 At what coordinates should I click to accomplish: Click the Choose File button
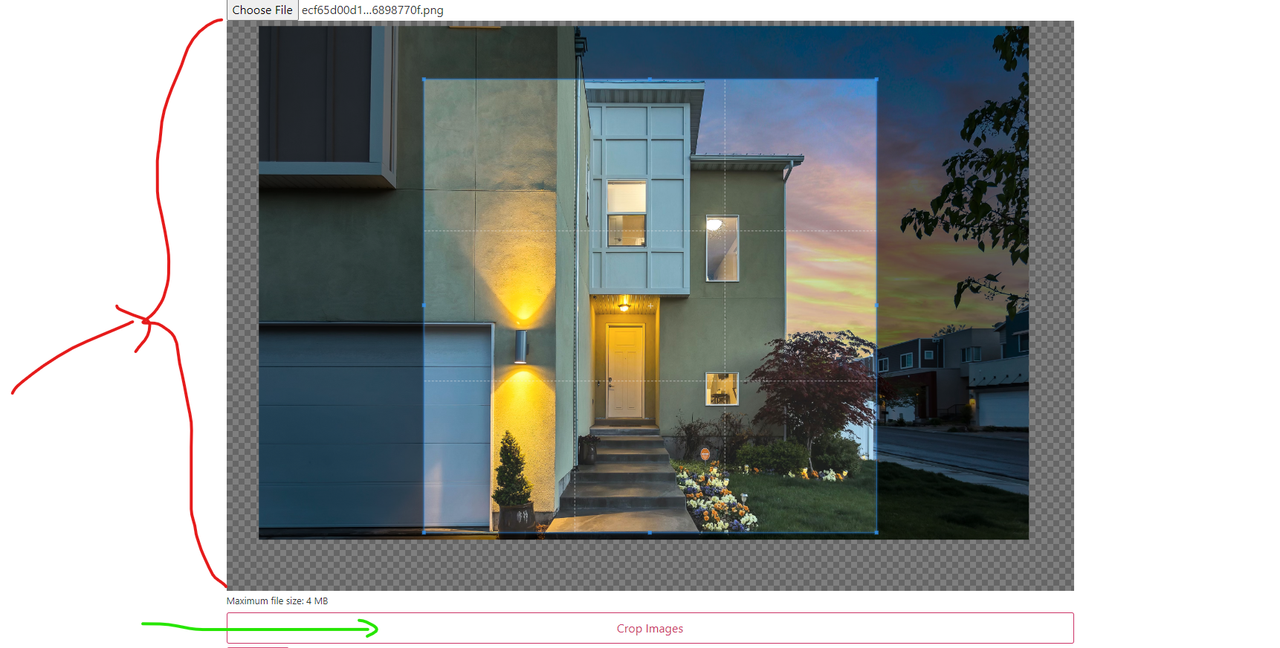tap(263, 10)
